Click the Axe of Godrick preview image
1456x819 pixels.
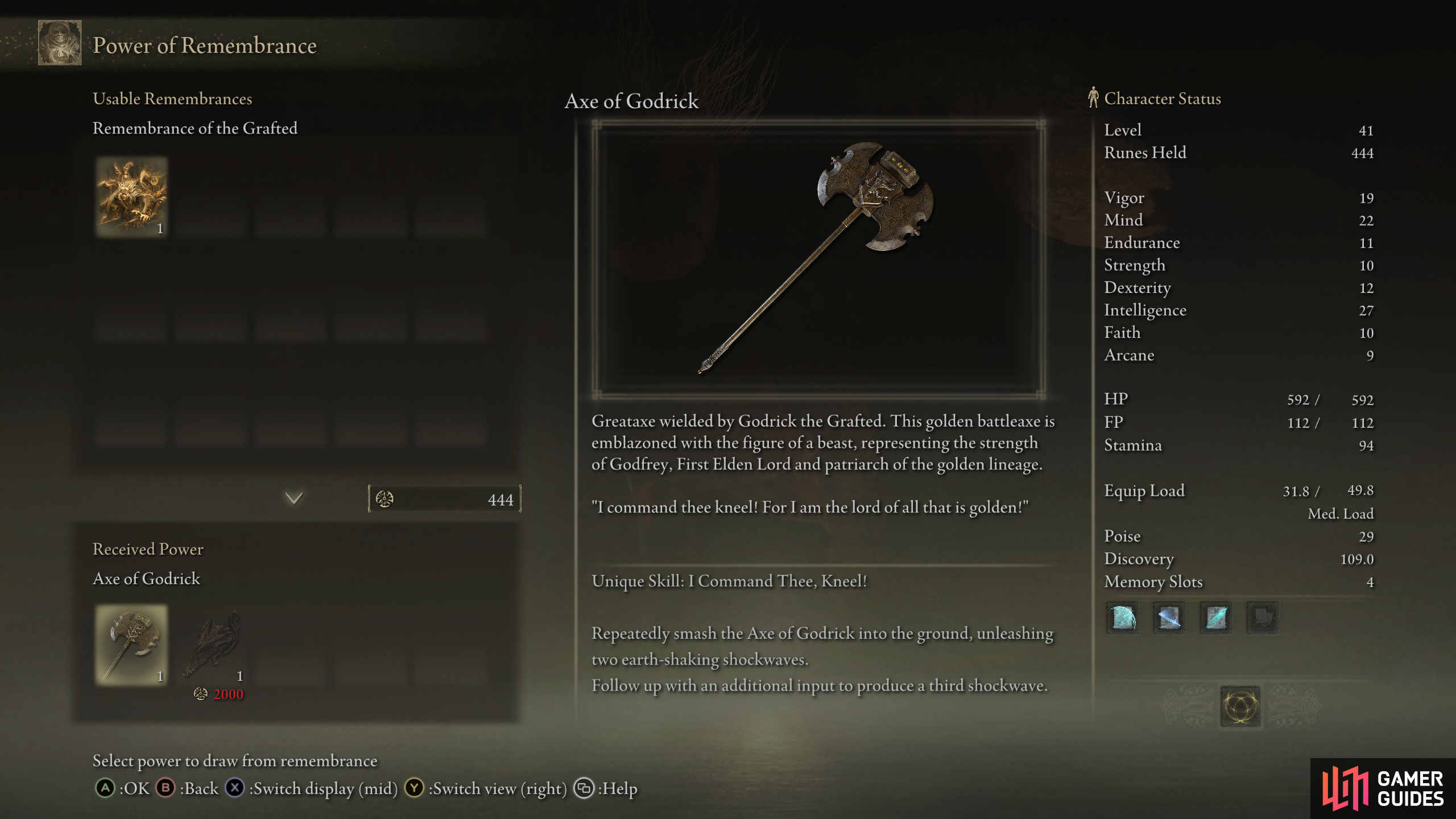tap(818, 259)
